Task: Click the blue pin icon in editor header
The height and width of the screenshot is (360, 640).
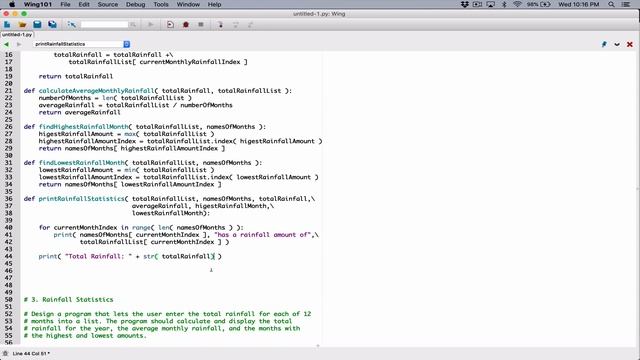Action: pyautogui.click(x=604, y=44)
